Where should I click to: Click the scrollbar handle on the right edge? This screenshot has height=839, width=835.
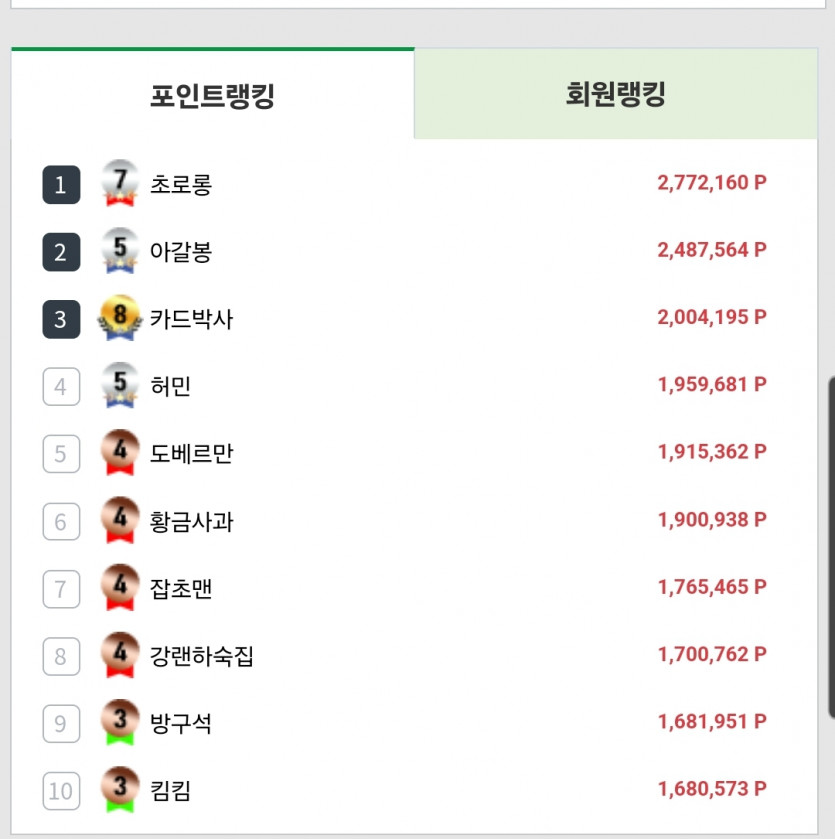point(831,547)
